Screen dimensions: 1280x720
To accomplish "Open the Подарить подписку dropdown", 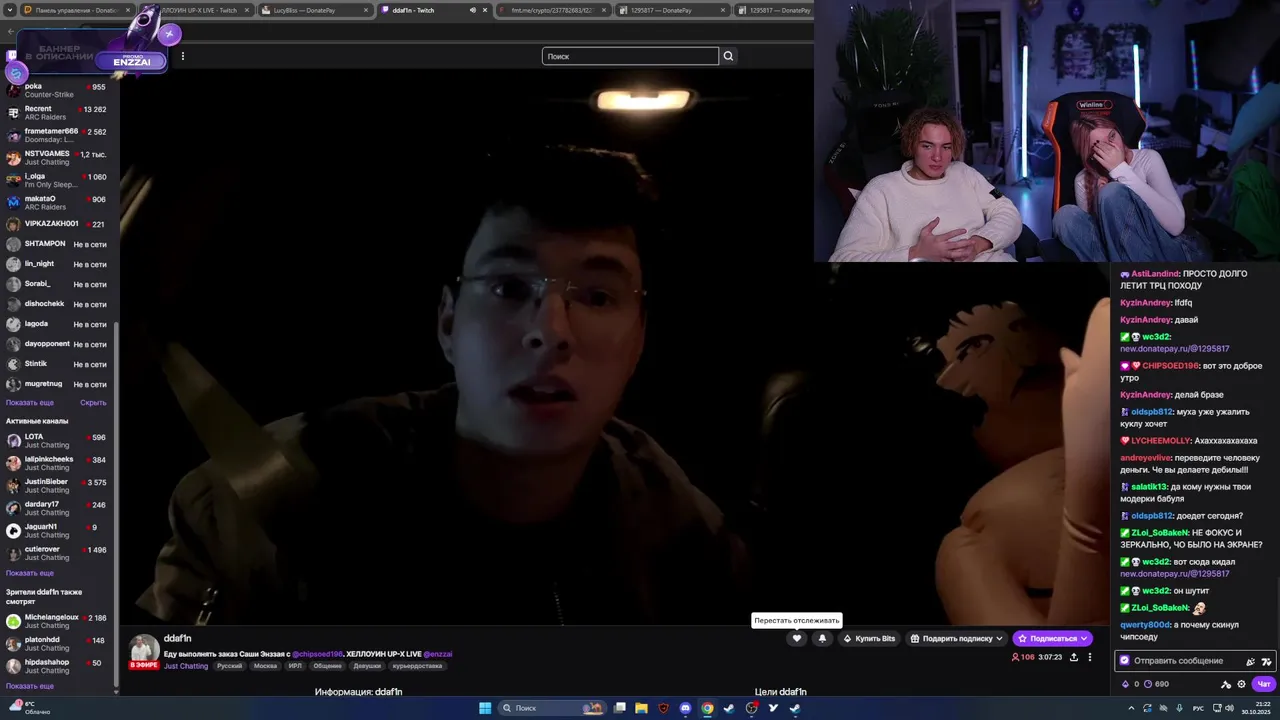I will pyautogui.click(x=956, y=638).
